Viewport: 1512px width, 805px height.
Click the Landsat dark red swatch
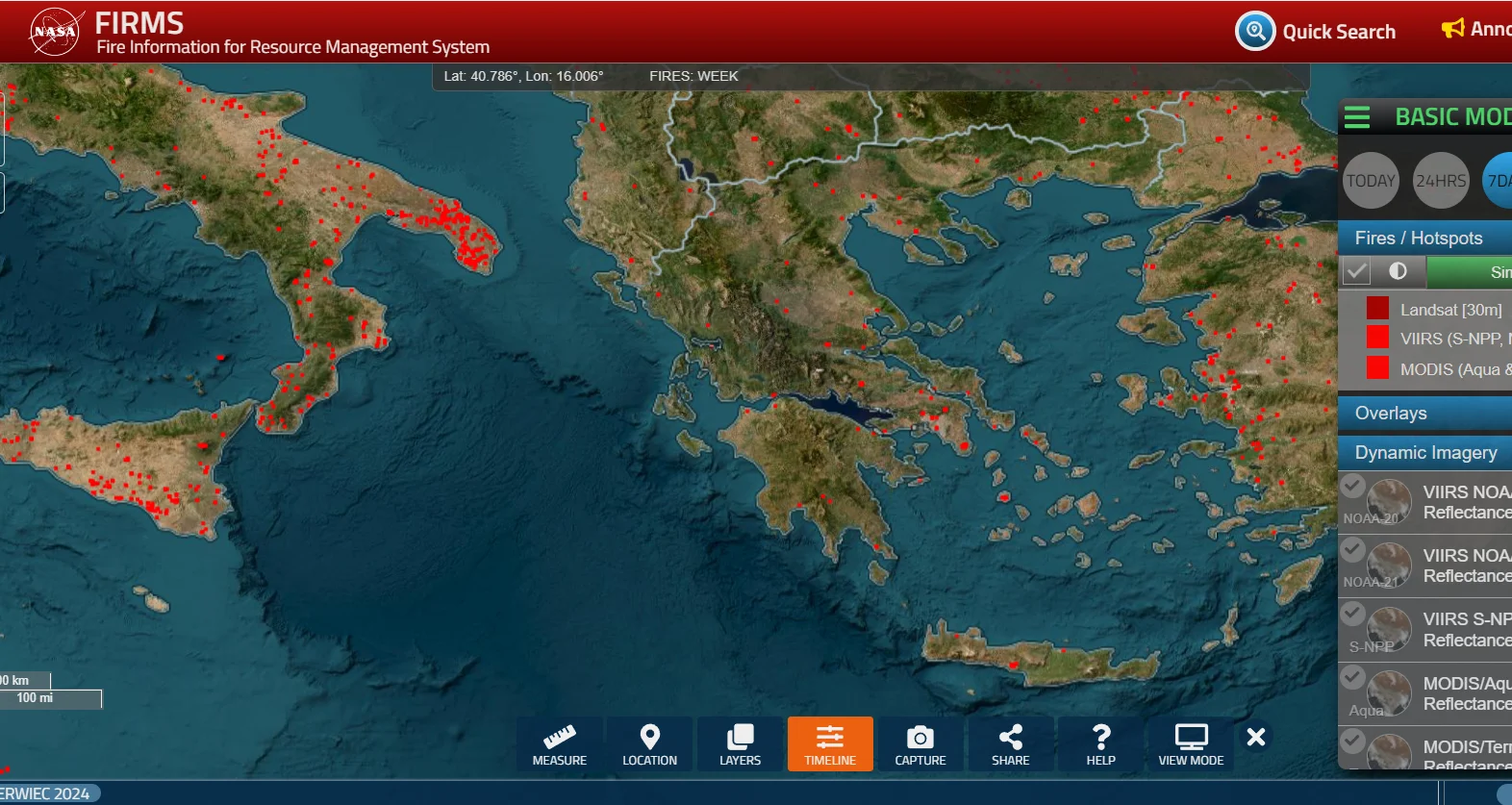coord(1377,308)
